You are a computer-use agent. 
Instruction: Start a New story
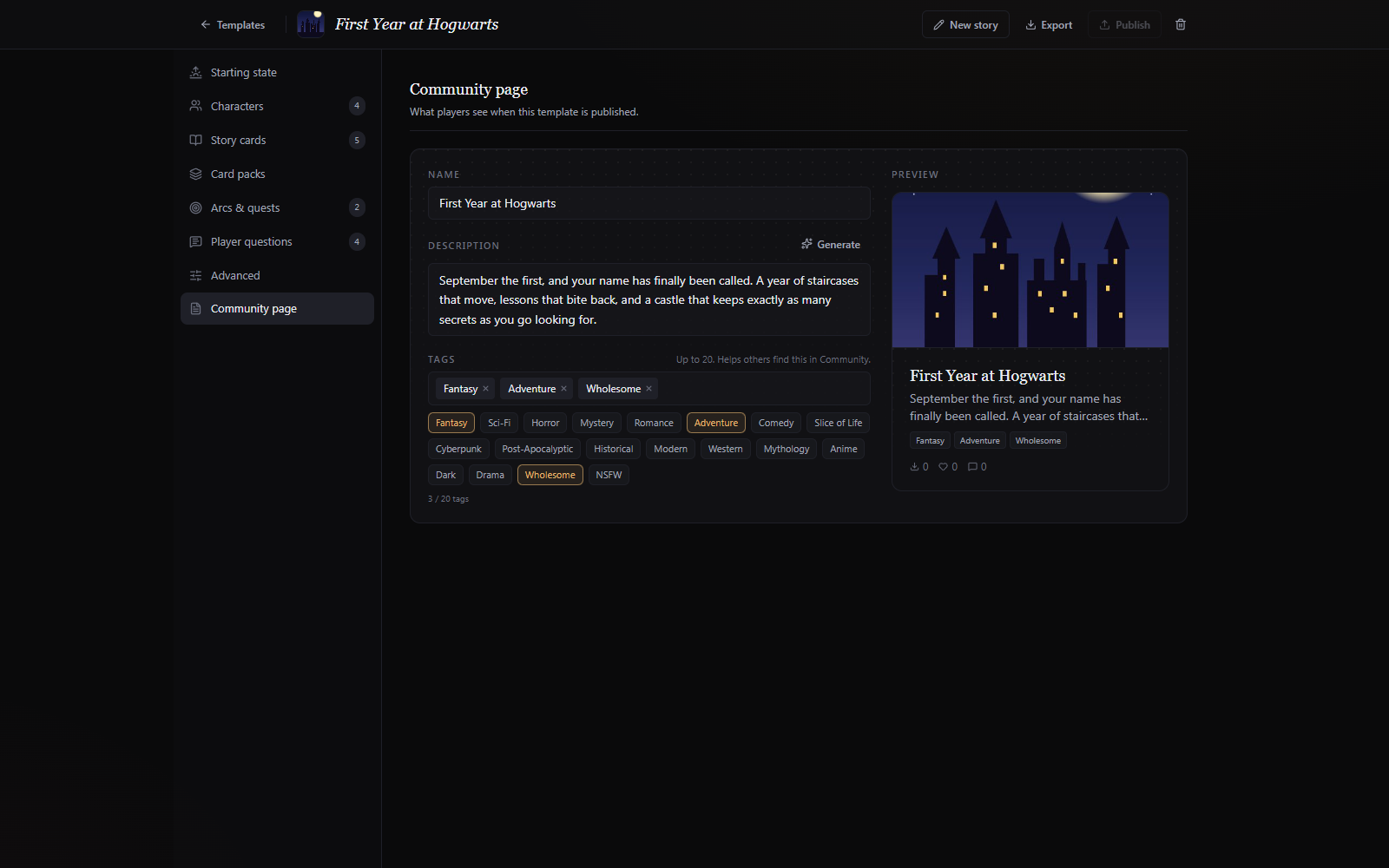(965, 25)
